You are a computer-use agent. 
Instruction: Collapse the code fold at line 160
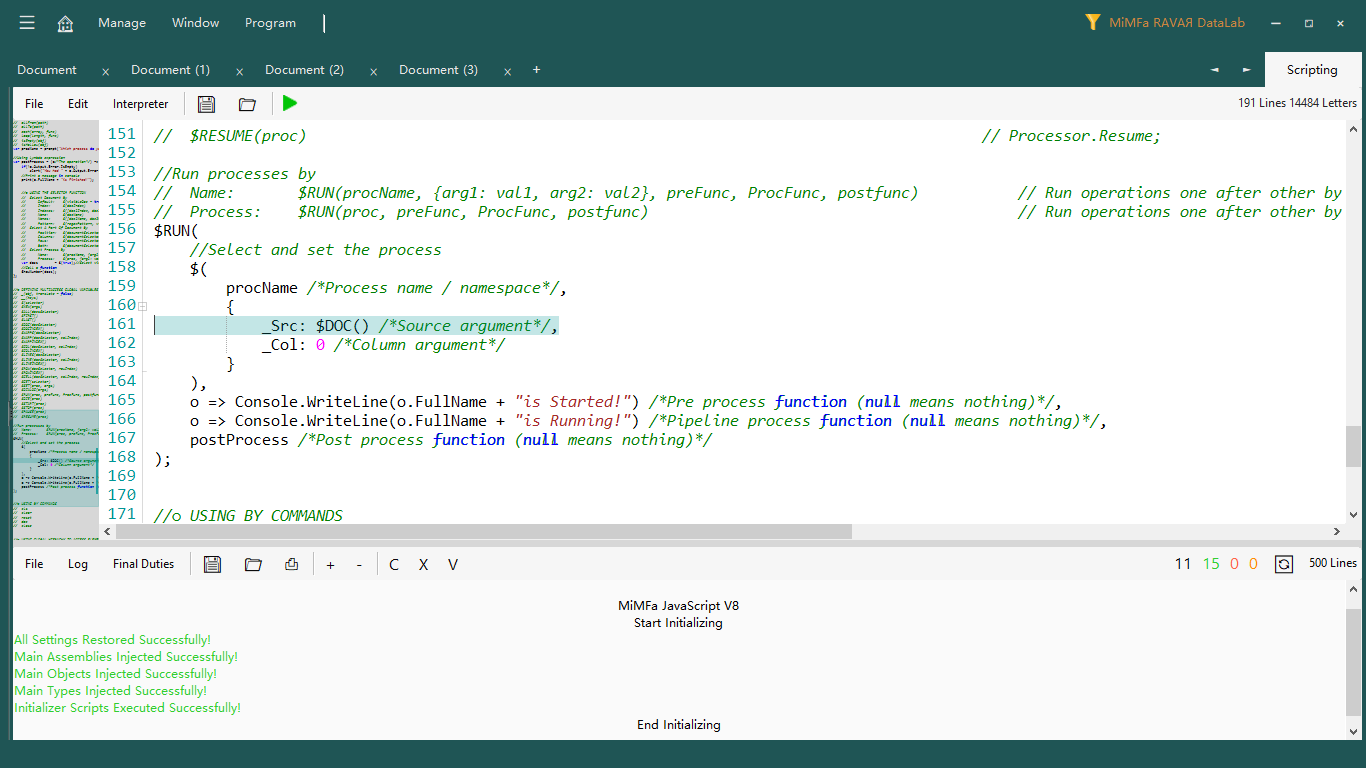point(143,306)
